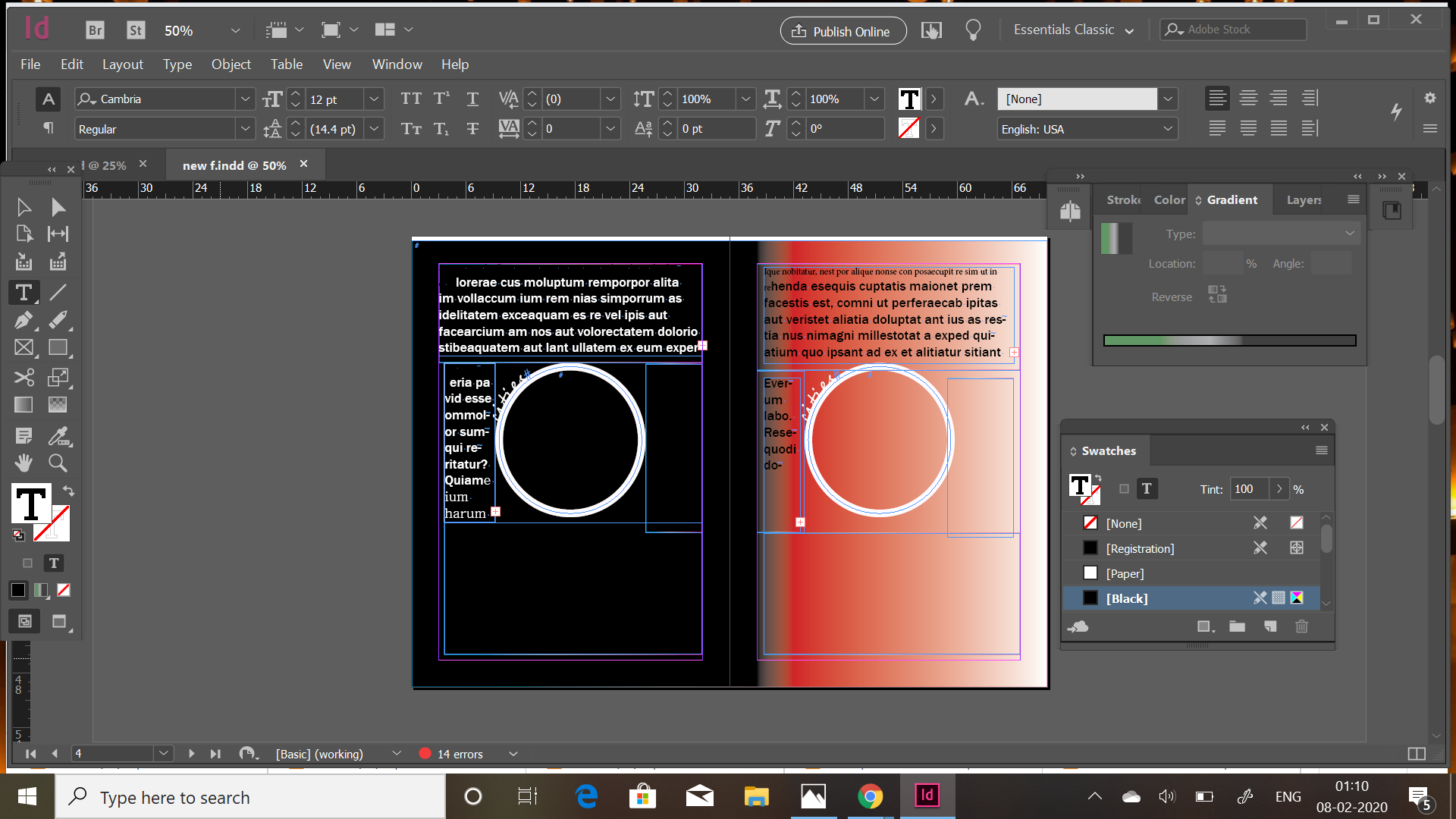Select the Rectangle Frame tool

(x=24, y=348)
